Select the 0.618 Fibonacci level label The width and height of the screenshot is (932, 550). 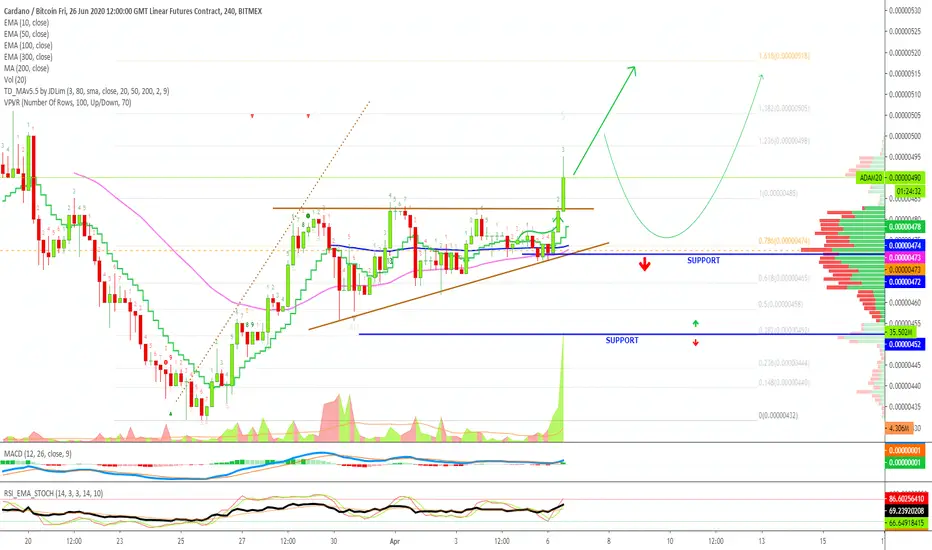784,278
